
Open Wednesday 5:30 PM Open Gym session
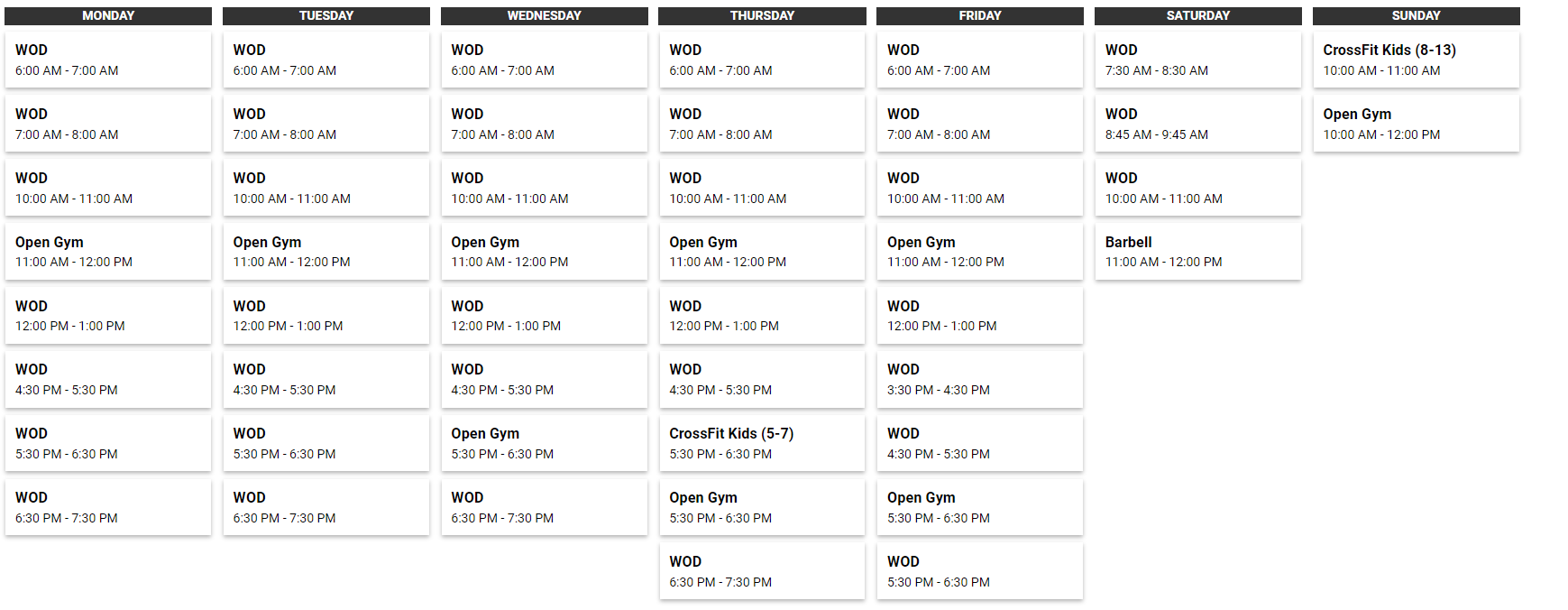tap(545, 443)
